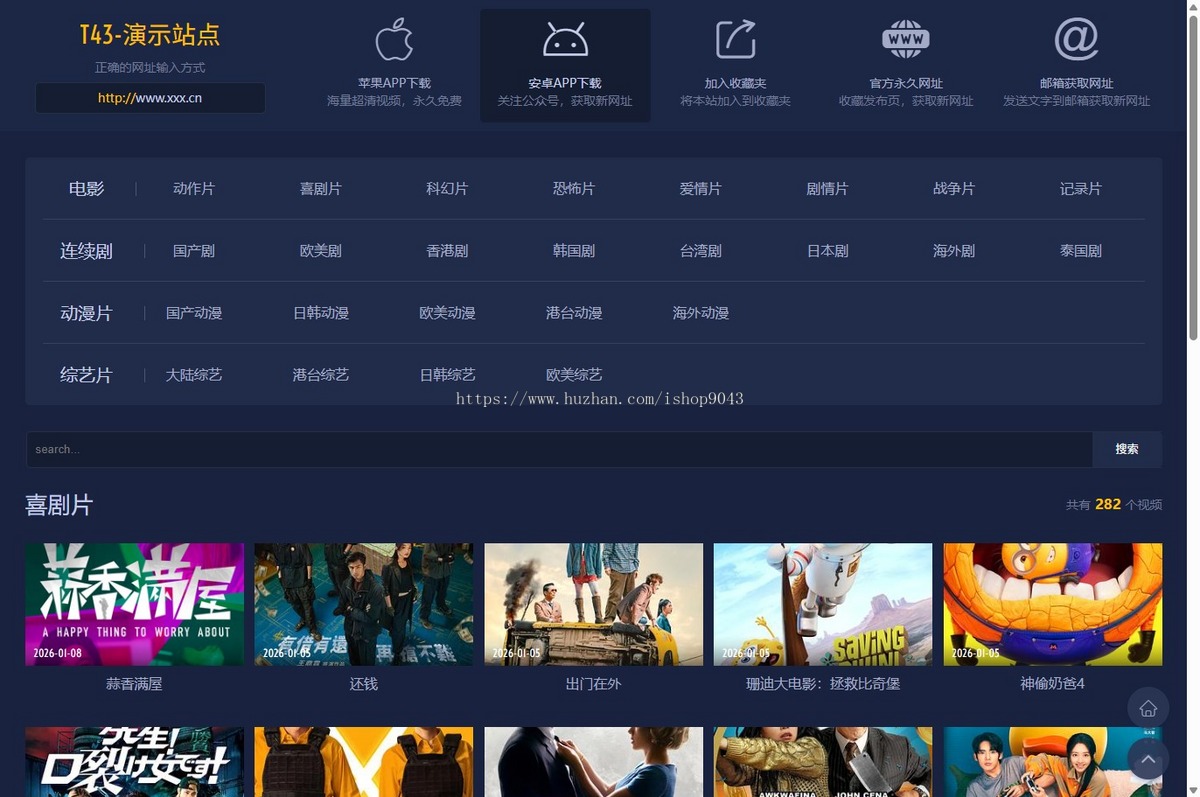Viewport: 1200px width, 797px height.
Task: Go to the 台湾剧 category
Action: pos(700,251)
